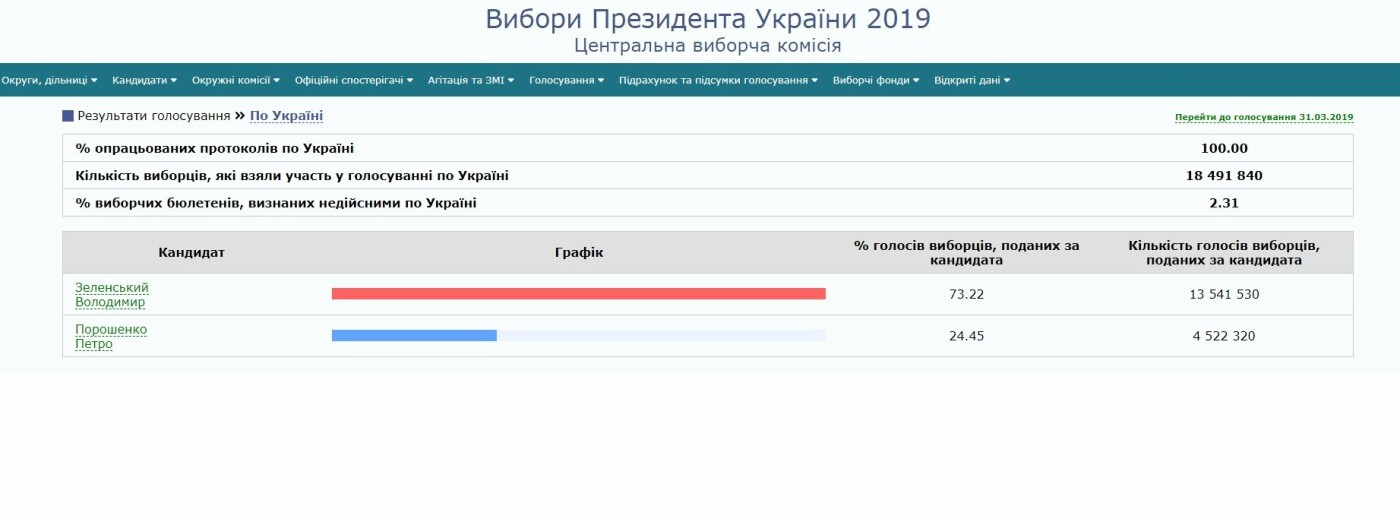The height and width of the screenshot is (519, 1400).
Task: Open the "Відкриті дані" menu
Action: point(971,80)
